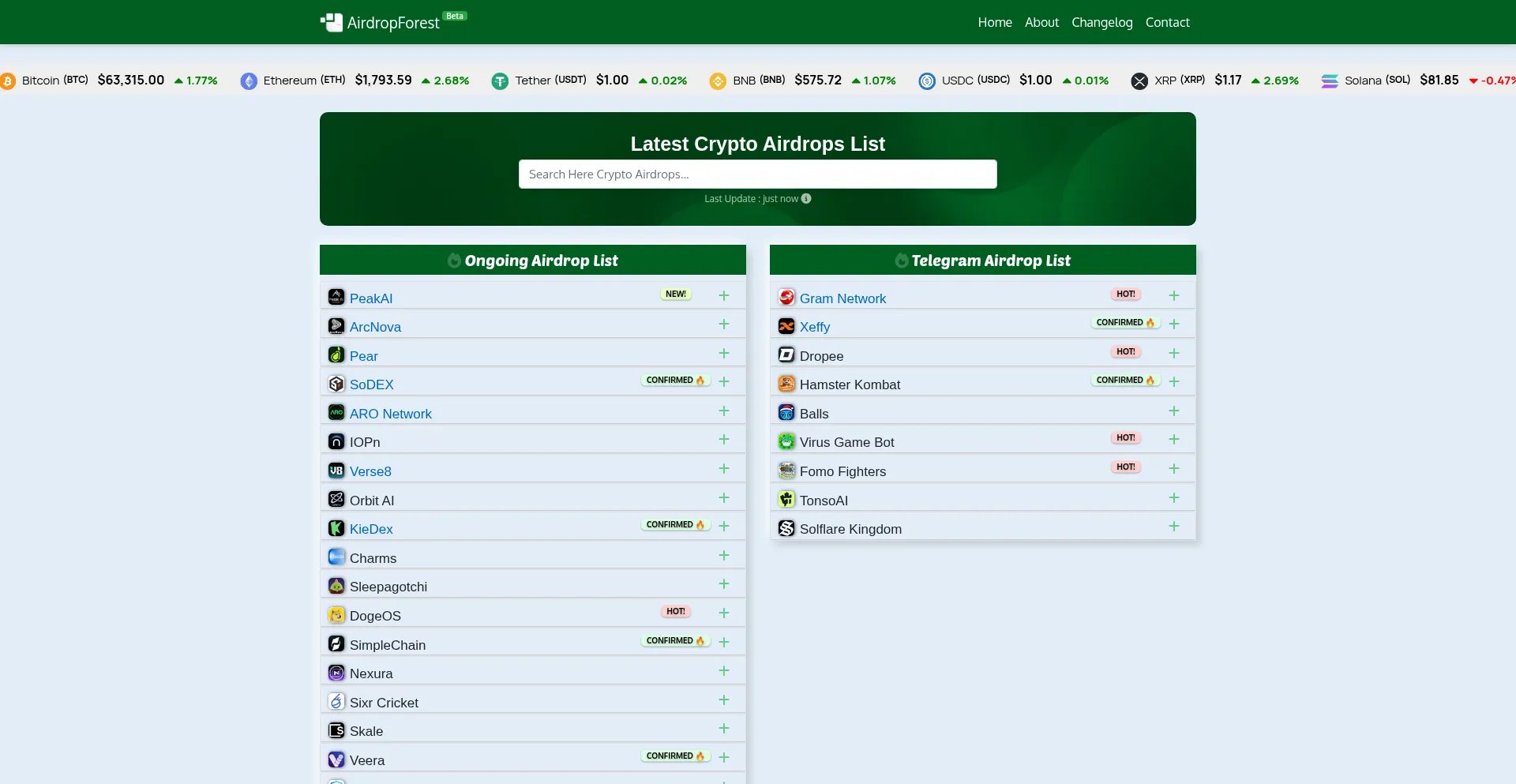The width and height of the screenshot is (1516, 784).
Task: Click the Skale logo icon
Action: (x=336, y=730)
